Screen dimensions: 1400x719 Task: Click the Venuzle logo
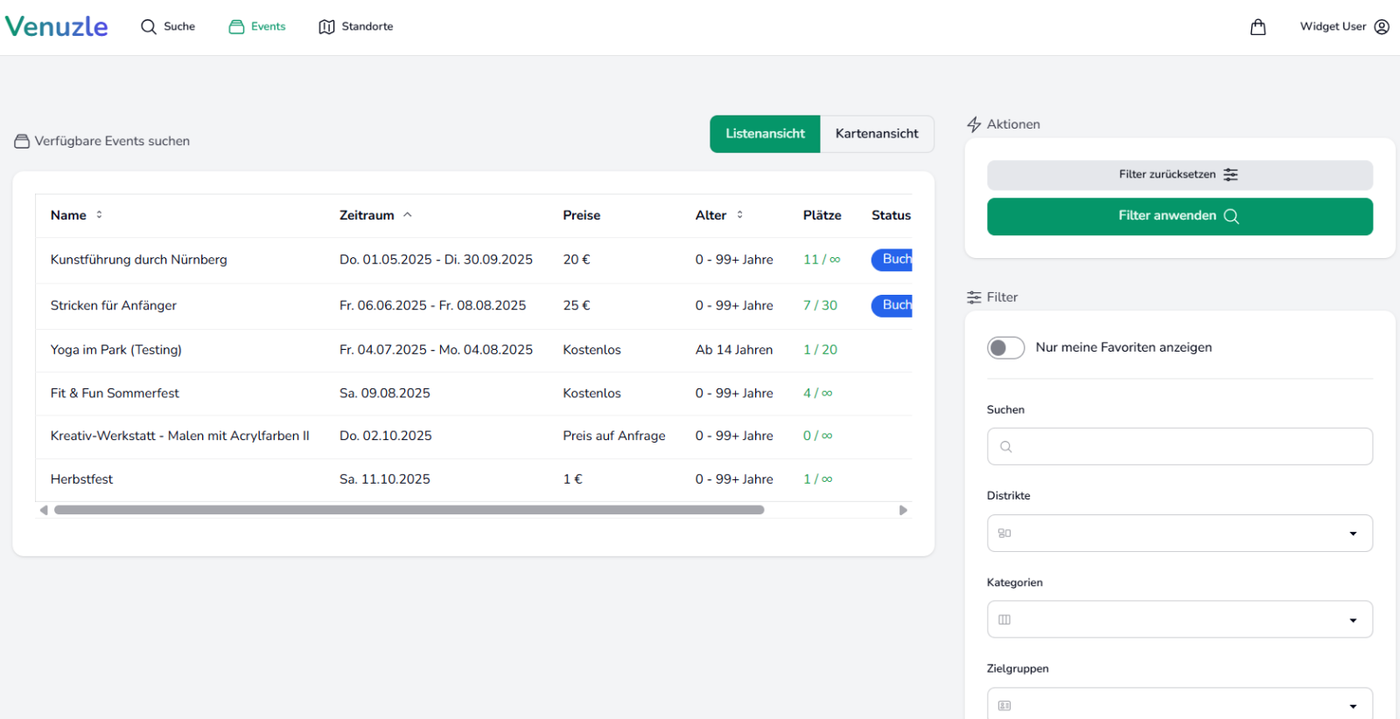pyautogui.click(x=56, y=27)
